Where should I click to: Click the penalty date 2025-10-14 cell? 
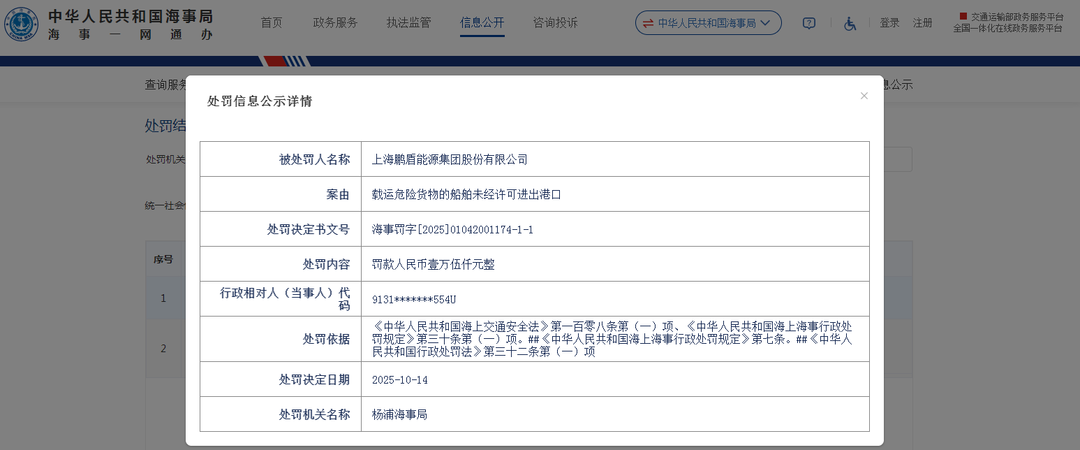(400, 380)
